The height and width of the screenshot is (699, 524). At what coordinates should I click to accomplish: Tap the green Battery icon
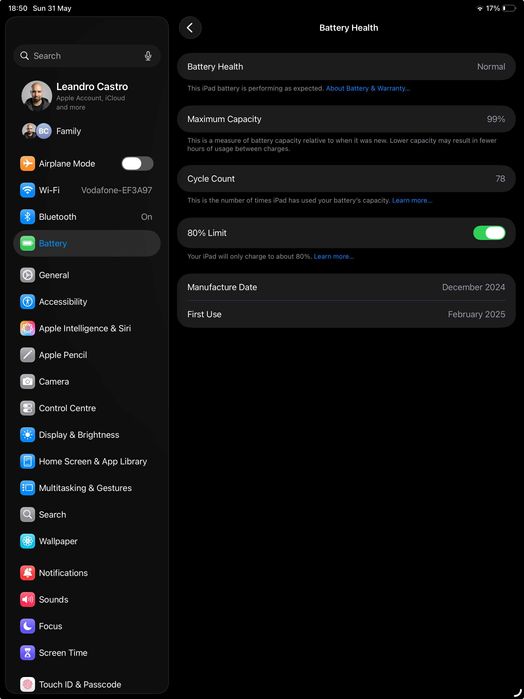point(27,243)
